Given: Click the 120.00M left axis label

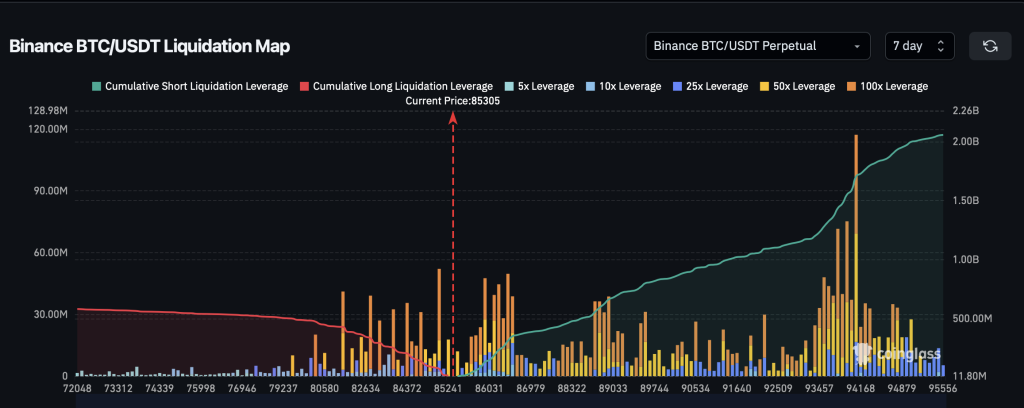Looking at the screenshot, I should 47,129.
